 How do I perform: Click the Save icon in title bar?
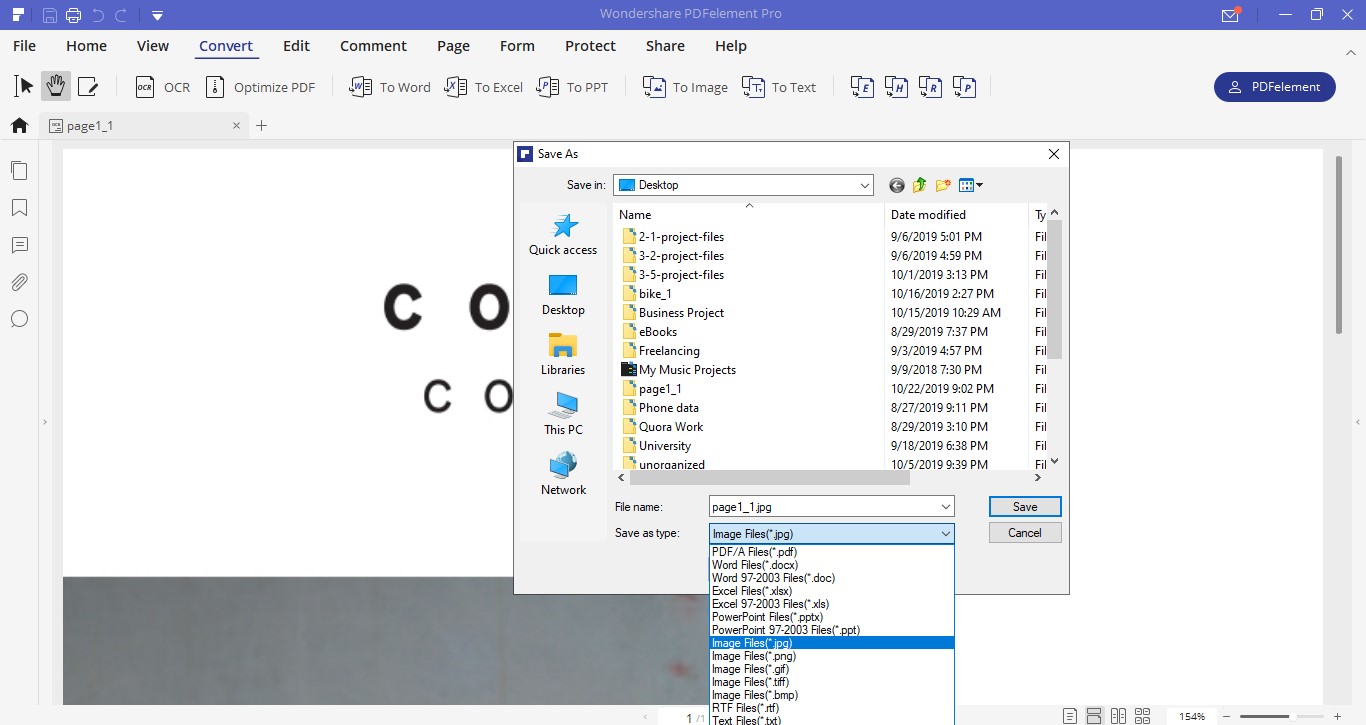[x=50, y=15]
